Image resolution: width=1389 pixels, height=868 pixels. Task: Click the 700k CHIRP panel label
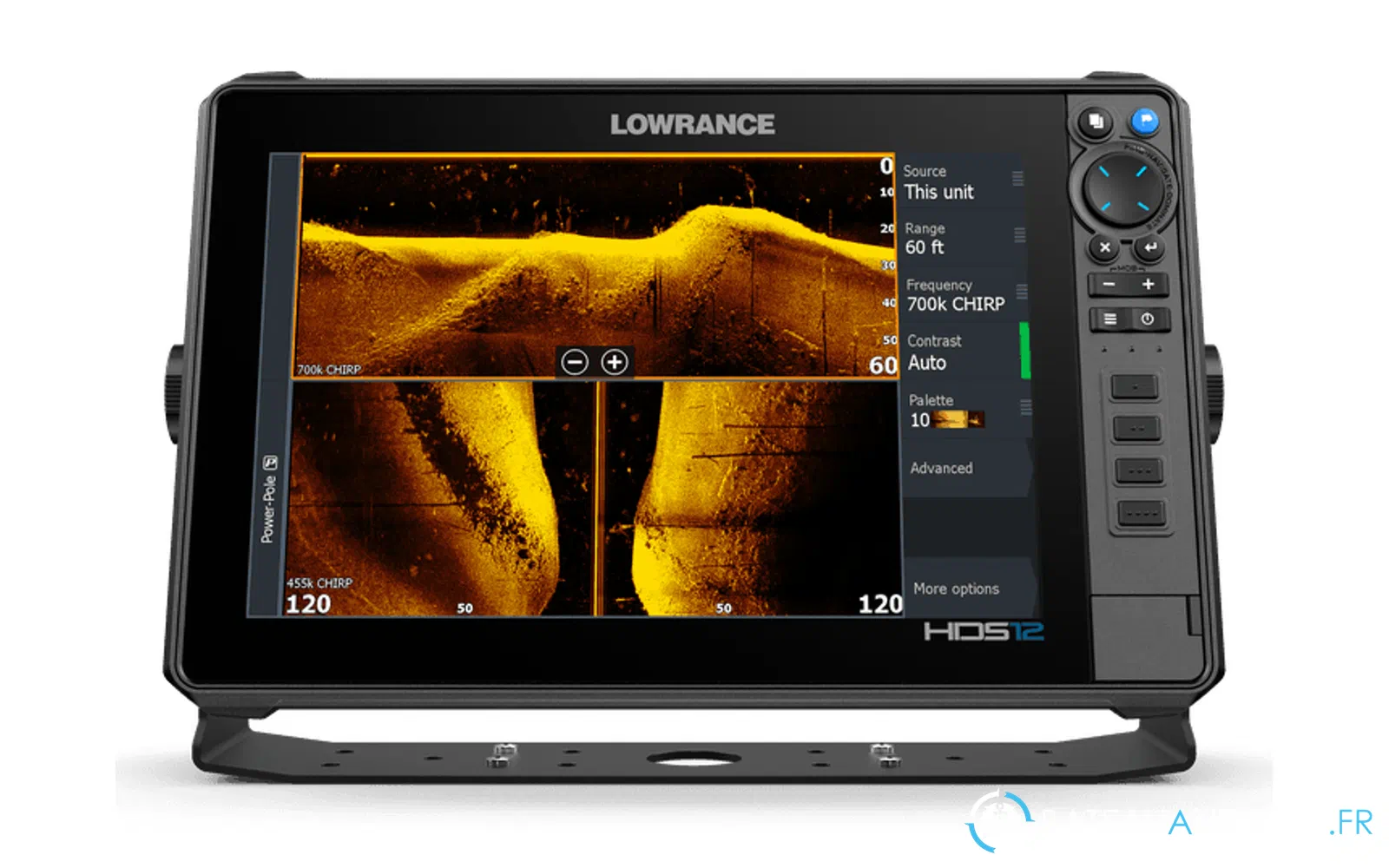click(x=329, y=370)
